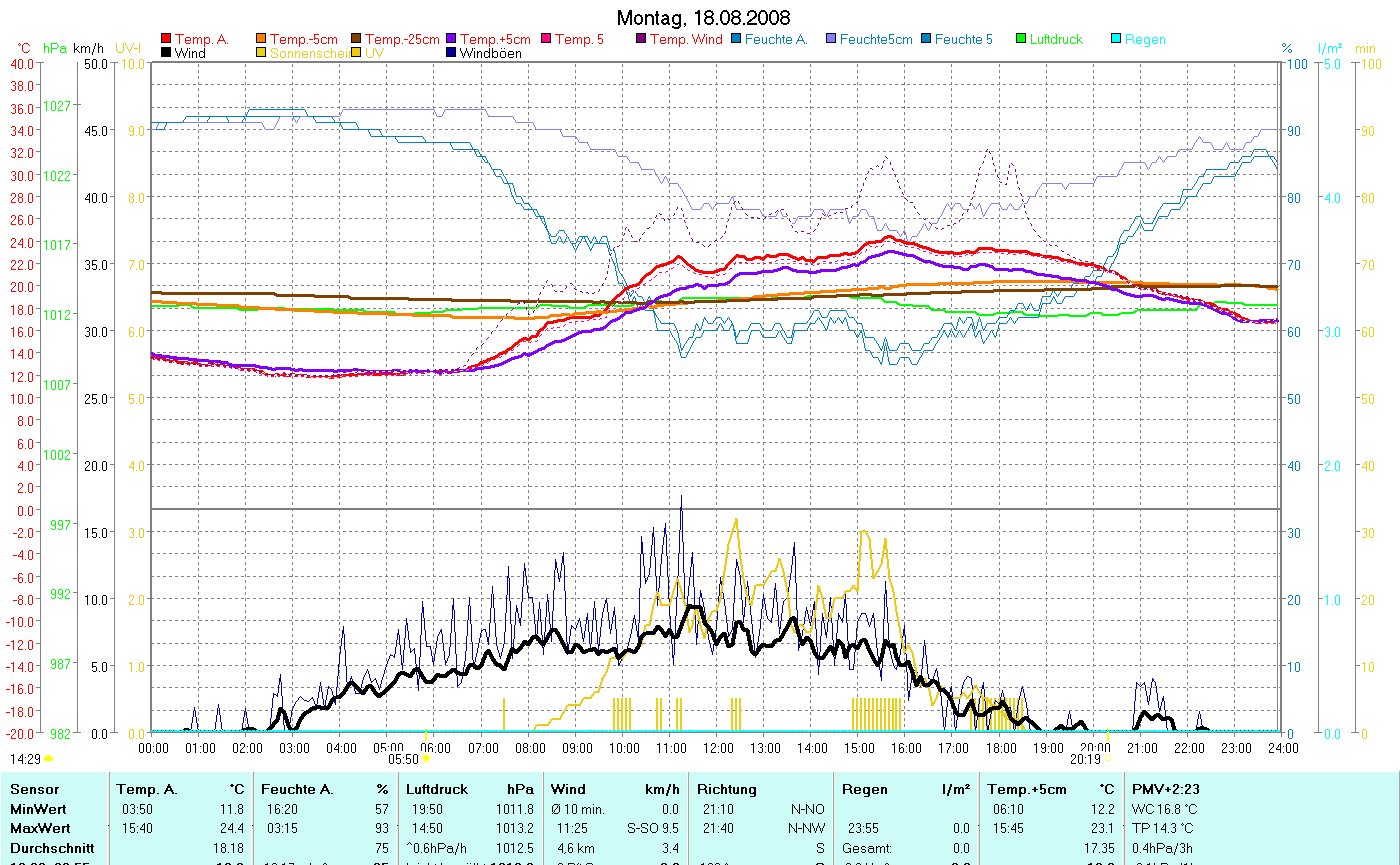Click the pink Temp. 5 legend swatch

coord(546,40)
